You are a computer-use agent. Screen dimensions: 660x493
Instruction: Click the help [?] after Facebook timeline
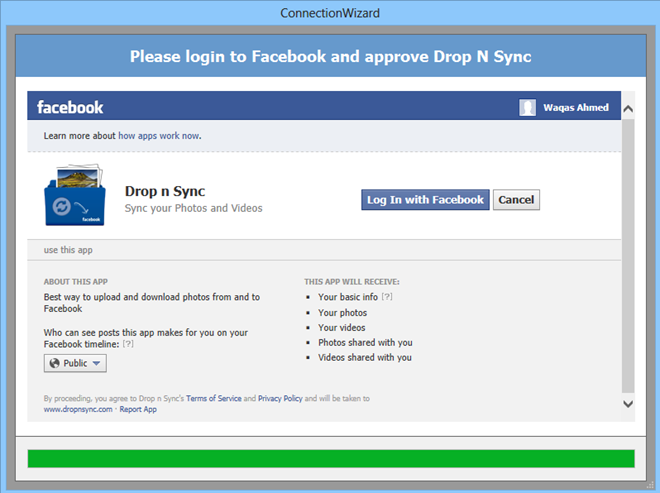(x=128, y=344)
